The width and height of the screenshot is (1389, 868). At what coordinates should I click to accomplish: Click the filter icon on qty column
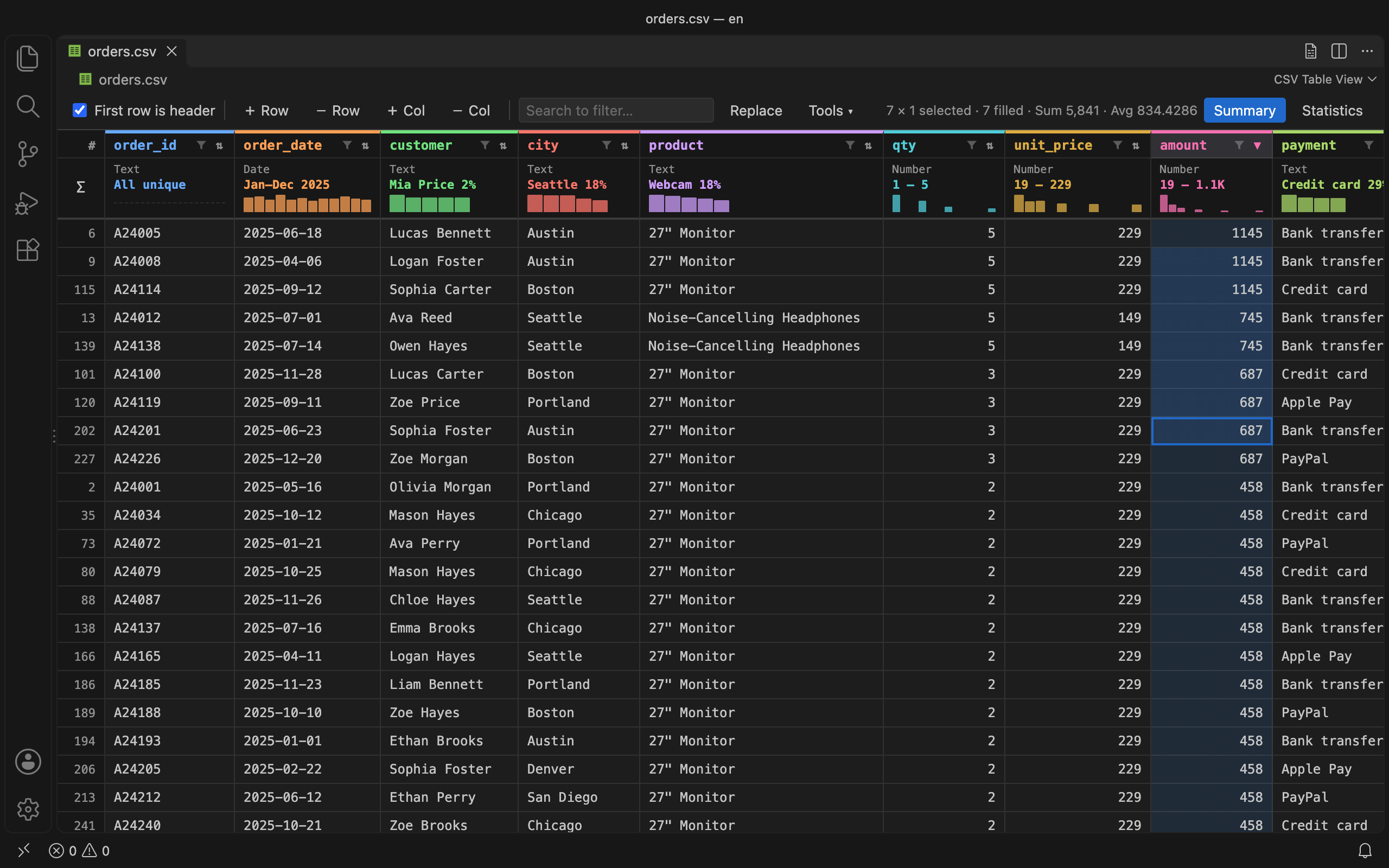coord(971,145)
